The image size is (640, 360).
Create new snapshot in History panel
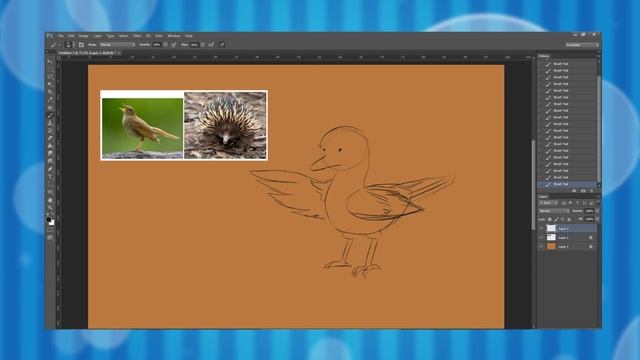[583, 190]
